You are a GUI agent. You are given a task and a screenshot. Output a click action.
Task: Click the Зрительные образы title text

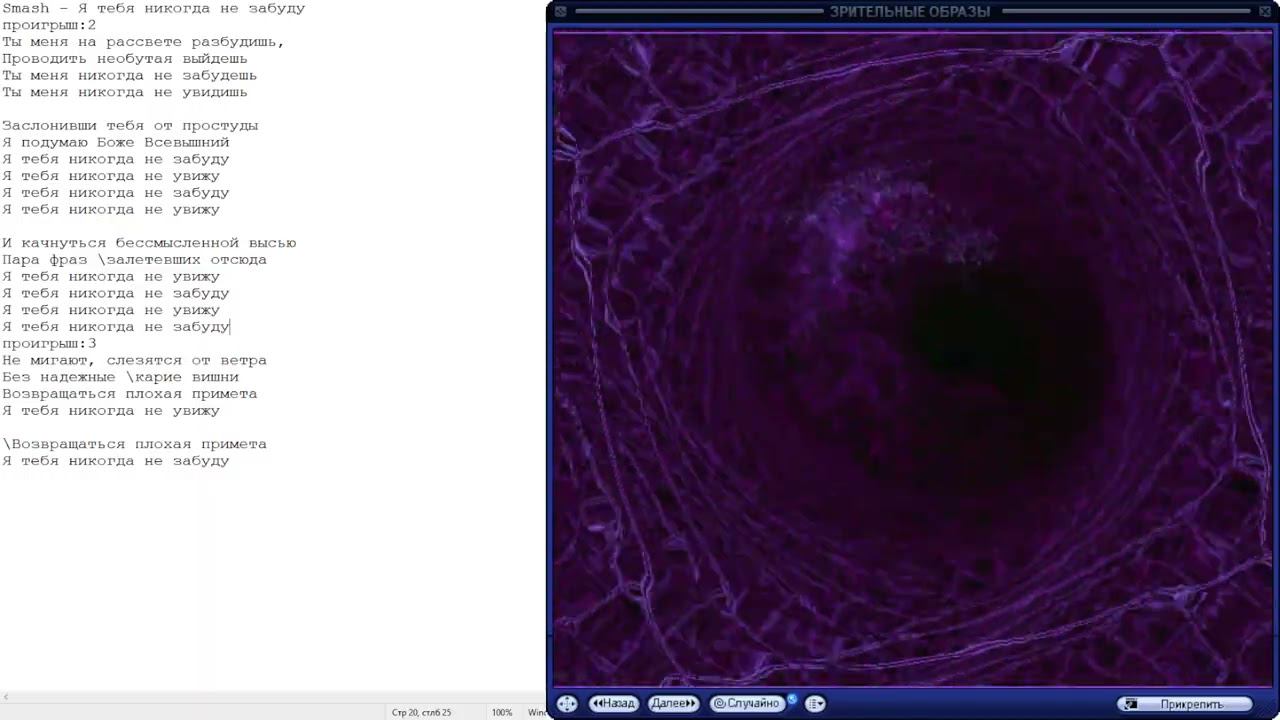(x=909, y=12)
